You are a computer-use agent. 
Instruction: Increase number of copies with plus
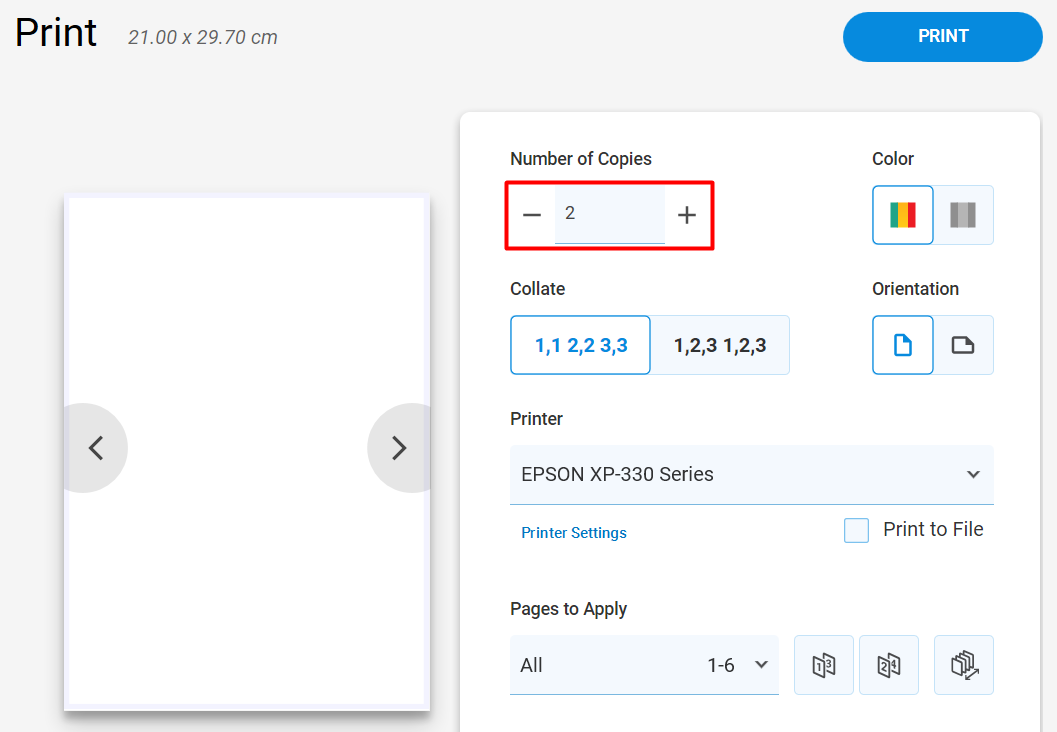point(686,215)
